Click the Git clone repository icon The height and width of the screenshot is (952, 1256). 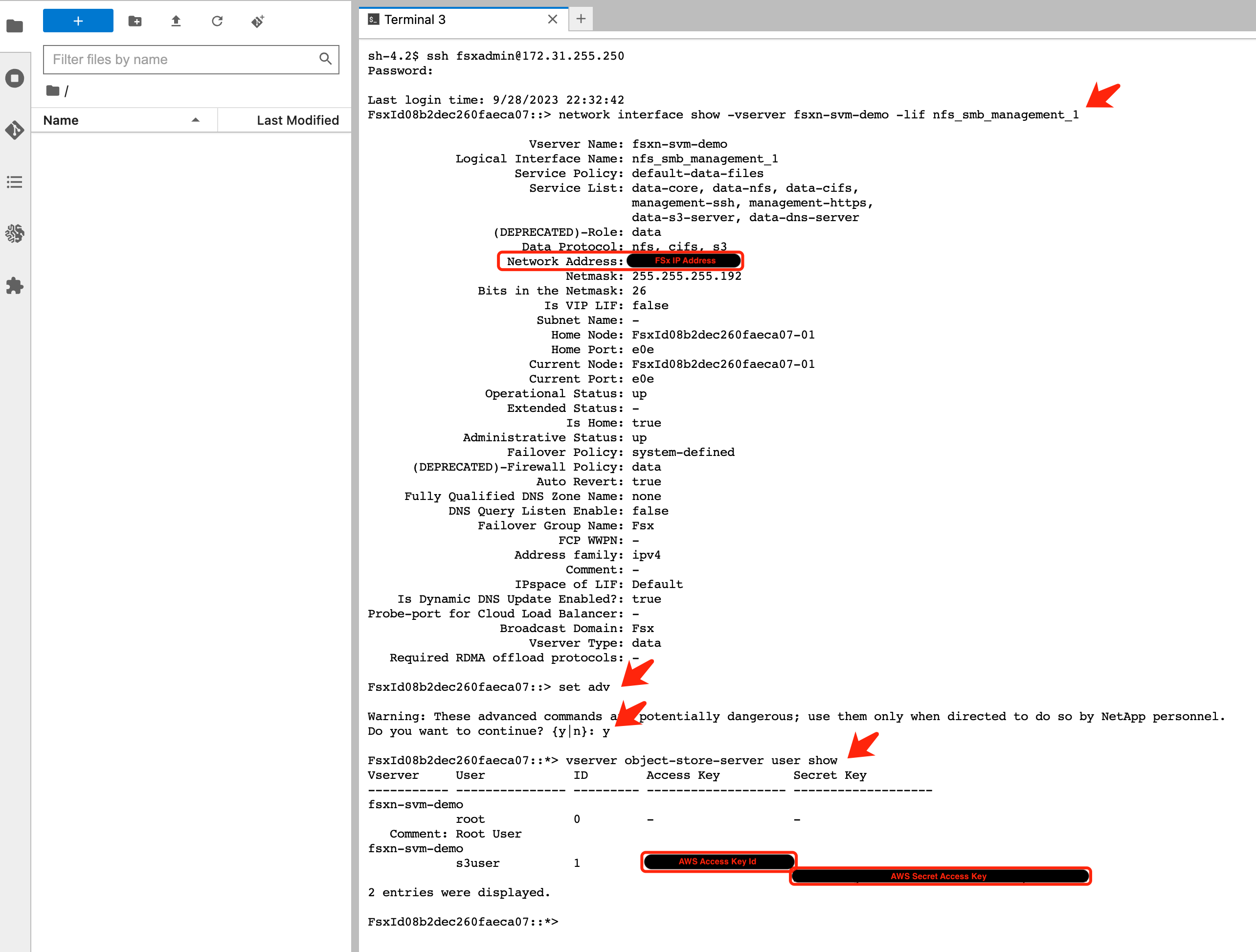[x=258, y=21]
